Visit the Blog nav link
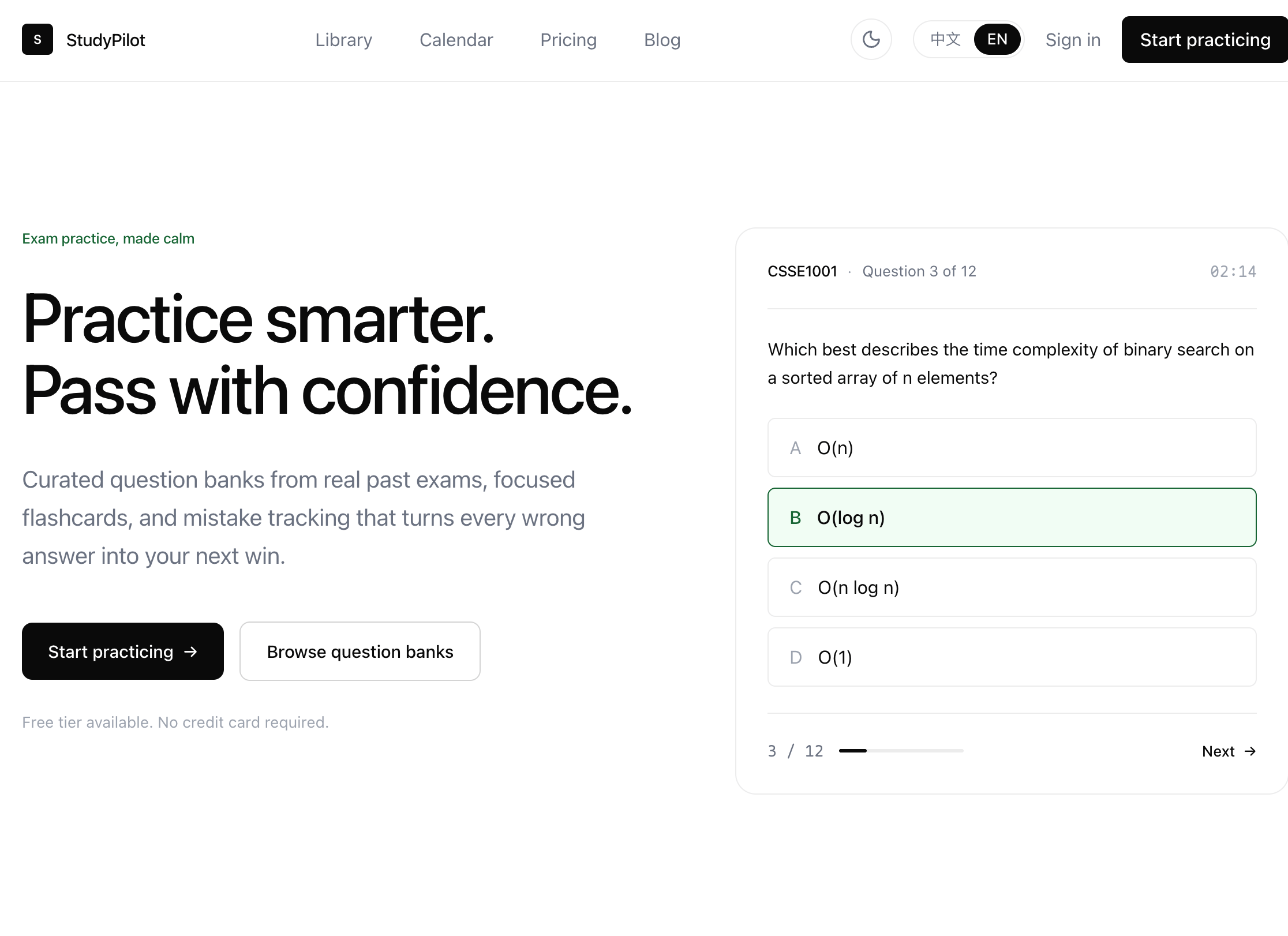 662,40
